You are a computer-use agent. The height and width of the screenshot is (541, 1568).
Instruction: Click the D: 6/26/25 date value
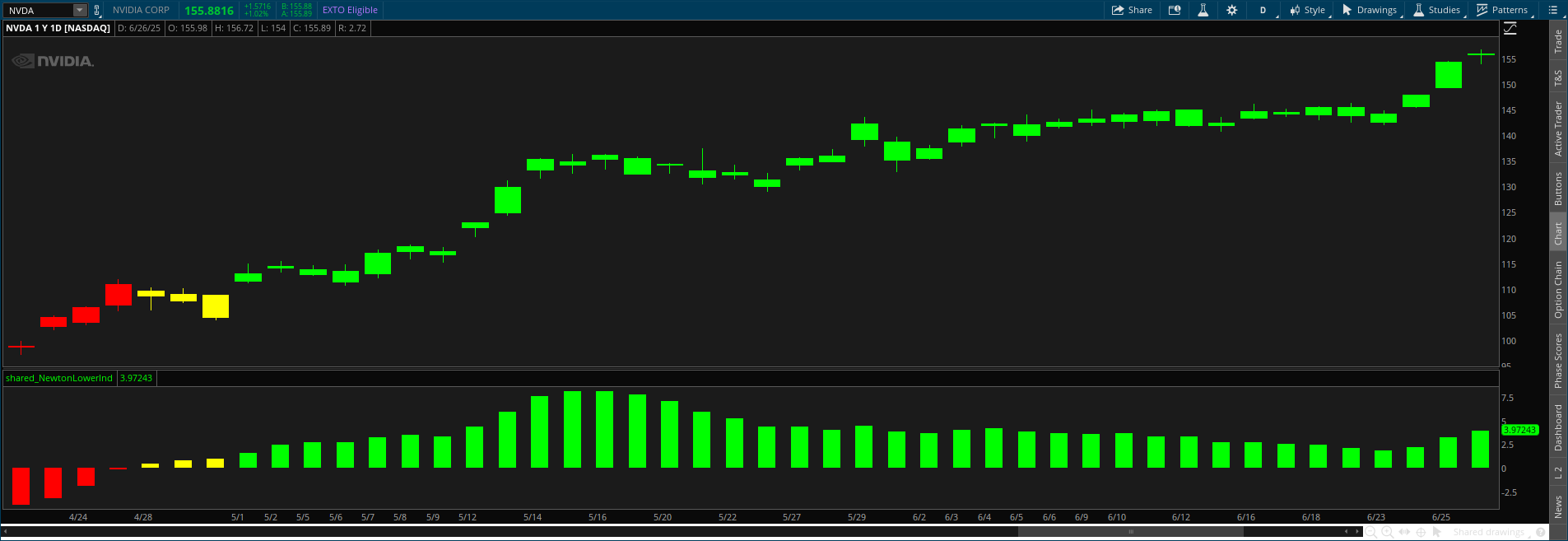point(139,28)
